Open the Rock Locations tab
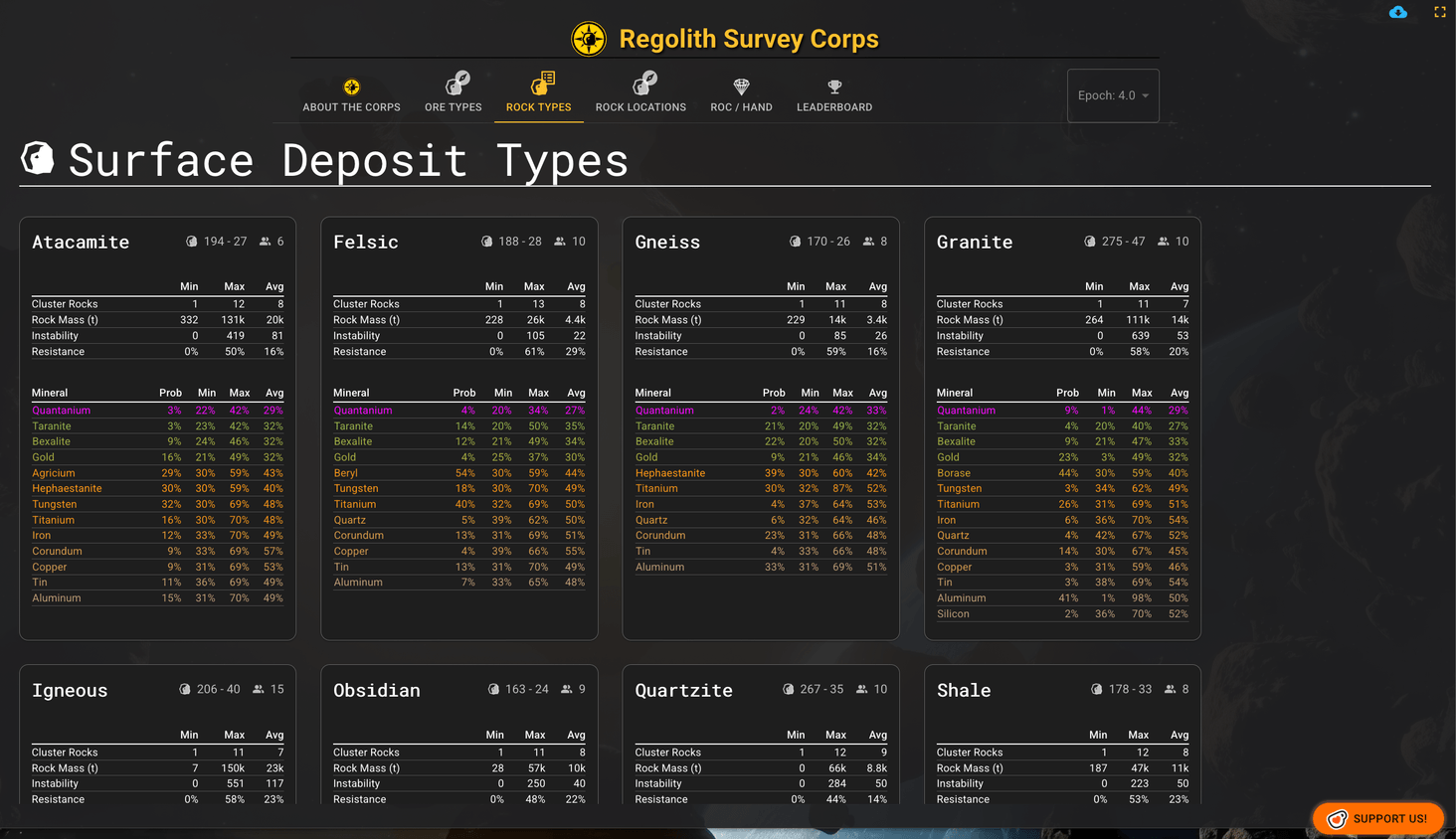Screen dimensions: 1456x839 click(640, 93)
